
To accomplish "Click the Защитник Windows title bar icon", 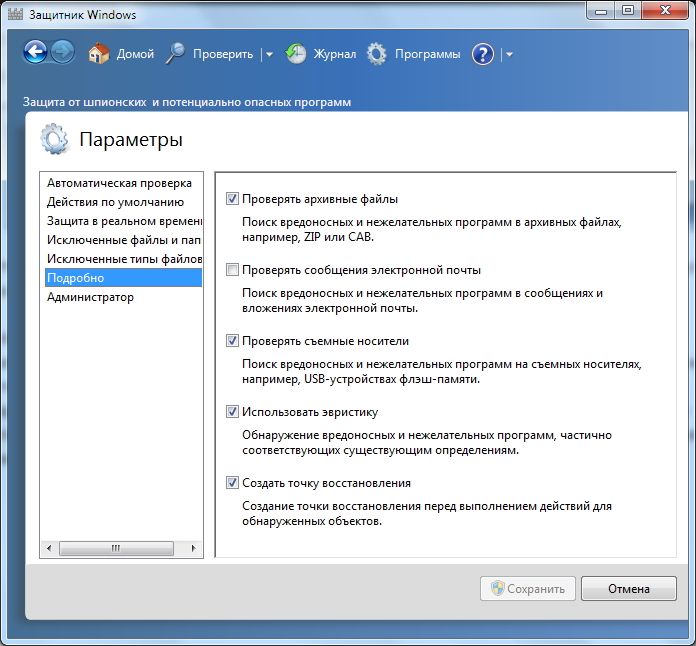I will pos(13,15).
